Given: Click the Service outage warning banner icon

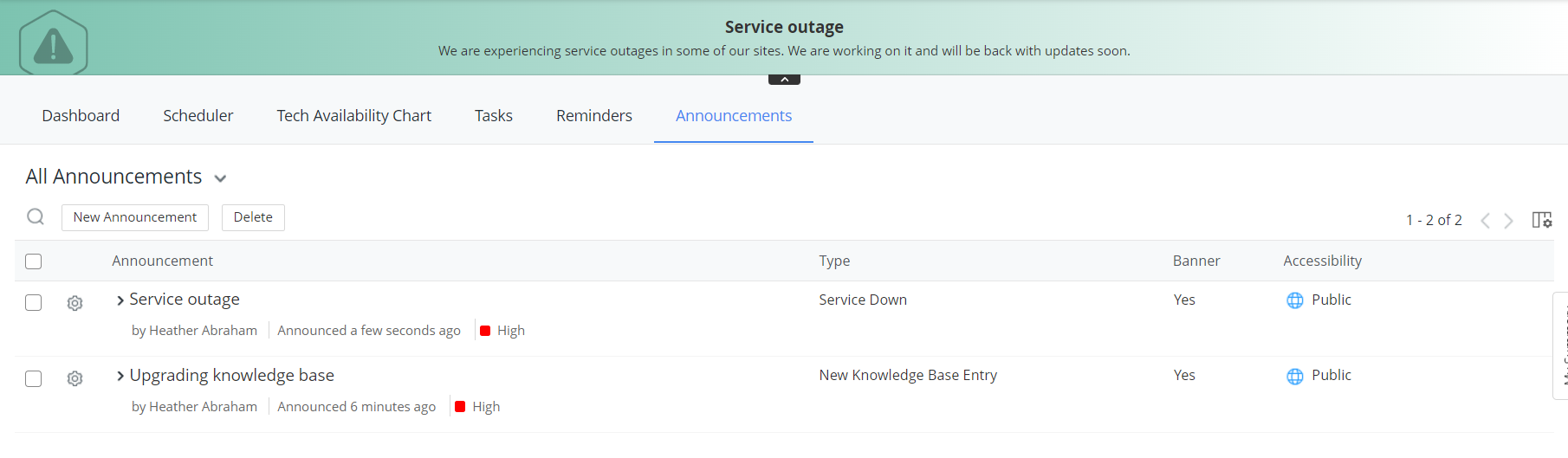Looking at the screenshot, I should (53, 45).
